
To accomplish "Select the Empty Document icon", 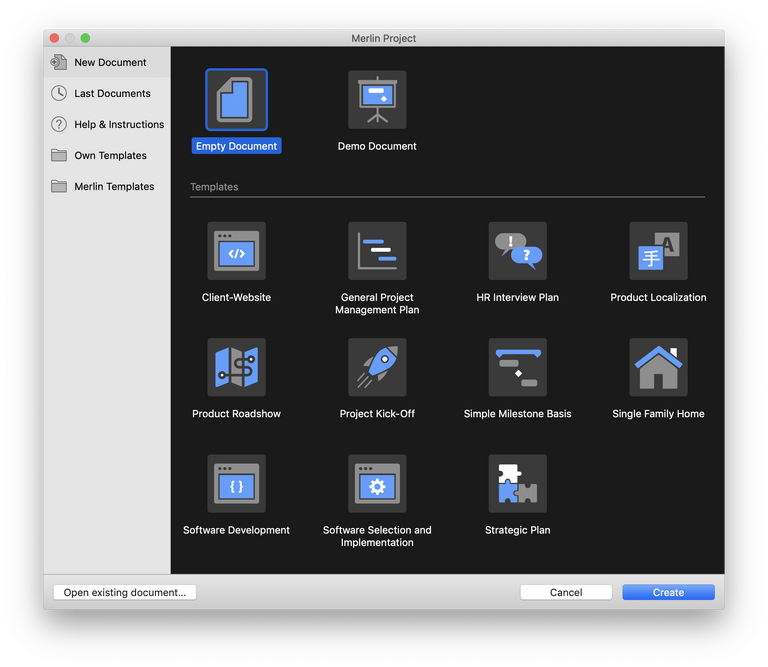I will 237,100.
